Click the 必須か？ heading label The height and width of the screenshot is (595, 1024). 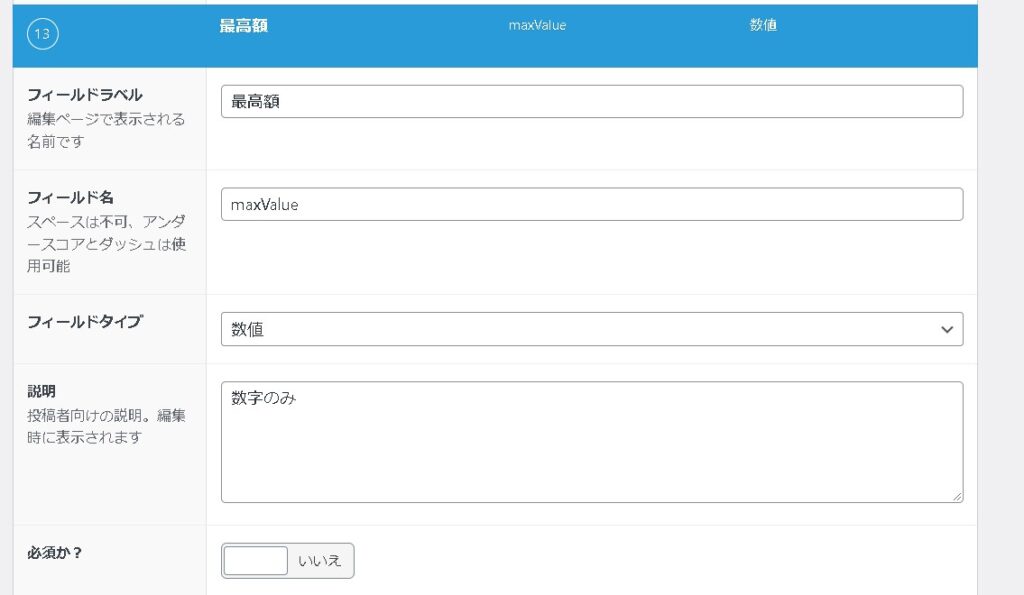pyautogui.click(x=55, y=552)
